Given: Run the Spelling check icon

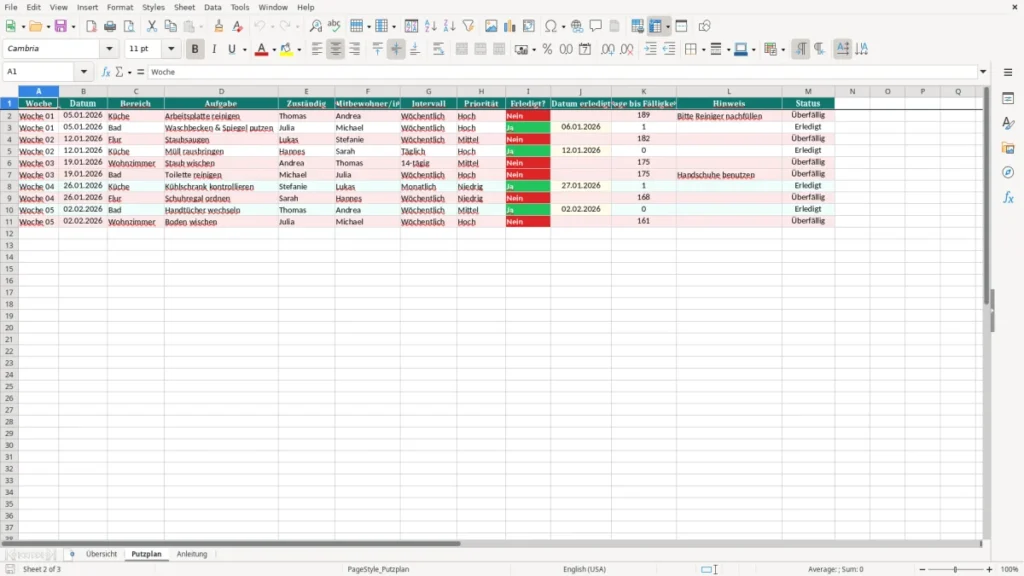Looking at the screenshot, I should pos(334,26).
